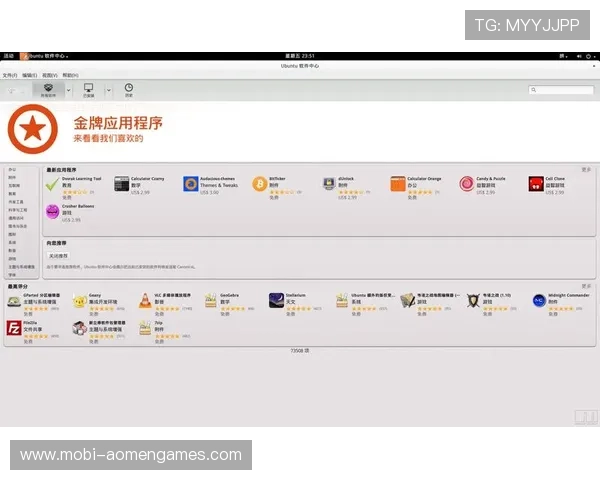Viewport: 600px width, 480px height.
Task: Click More link in newest applications section
Action: (586, 170)
